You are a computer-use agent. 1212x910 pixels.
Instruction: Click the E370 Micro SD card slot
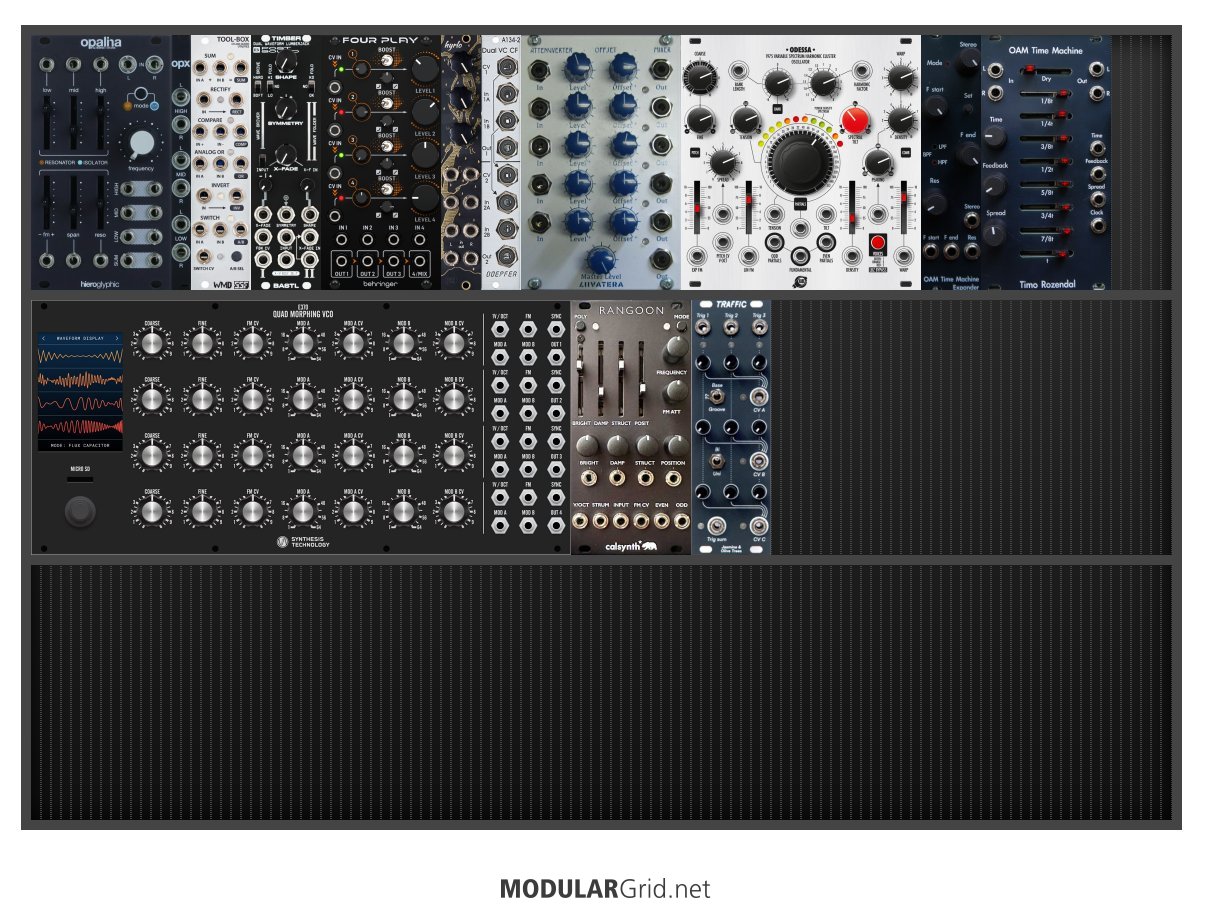[80, 481]
